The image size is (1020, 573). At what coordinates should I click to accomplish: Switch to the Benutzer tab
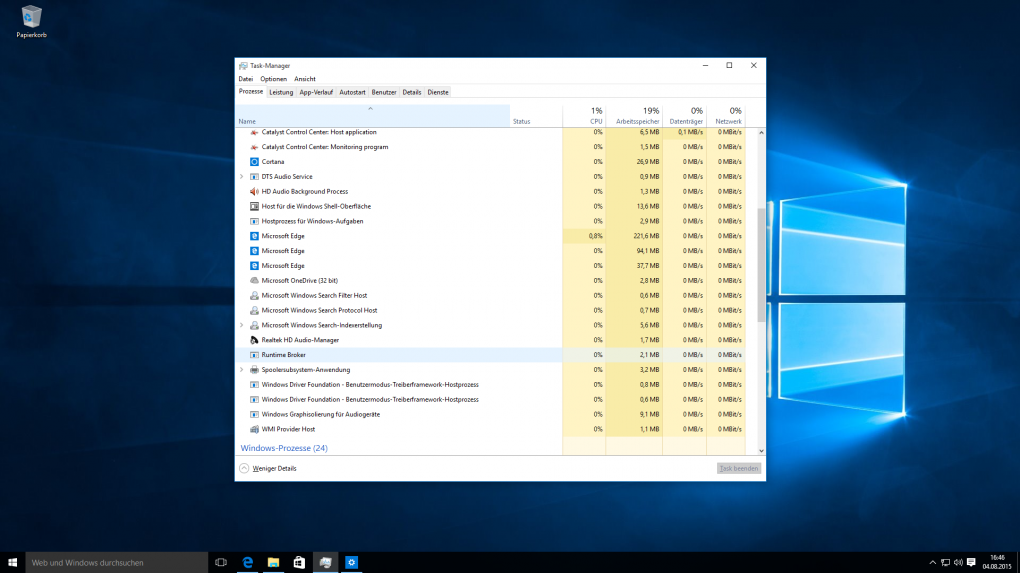tap(384, 92)
